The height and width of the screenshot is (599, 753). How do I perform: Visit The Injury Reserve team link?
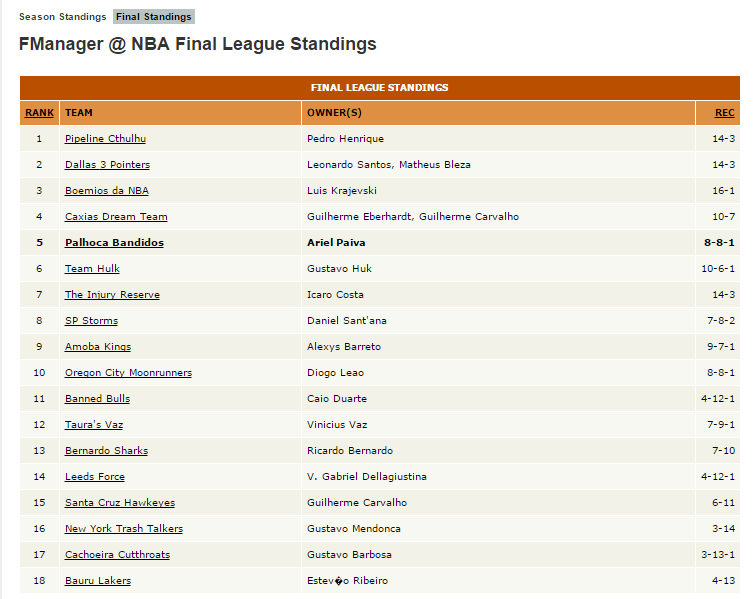112,294
